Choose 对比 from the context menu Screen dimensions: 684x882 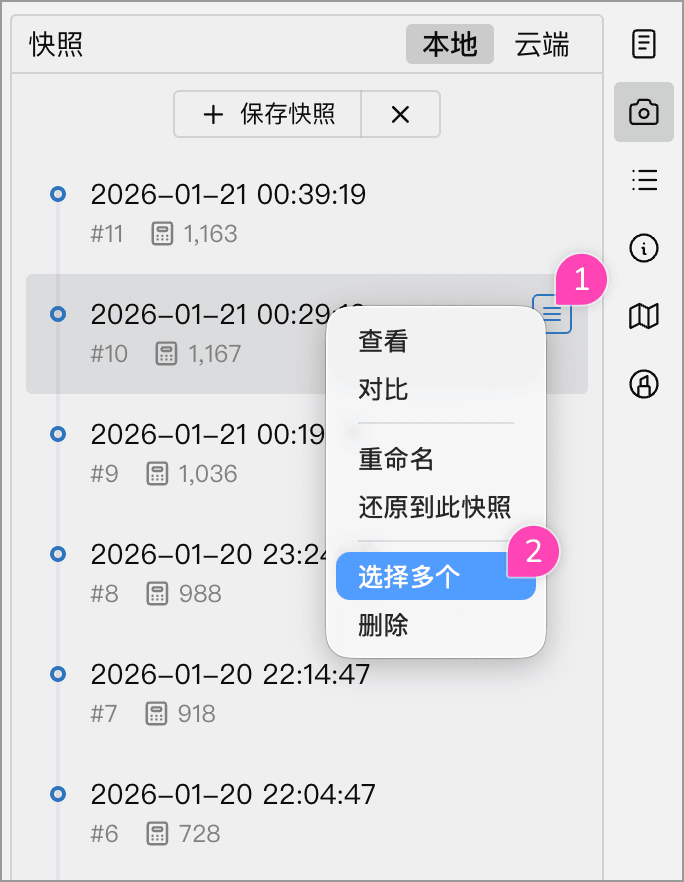click(383, 389)
